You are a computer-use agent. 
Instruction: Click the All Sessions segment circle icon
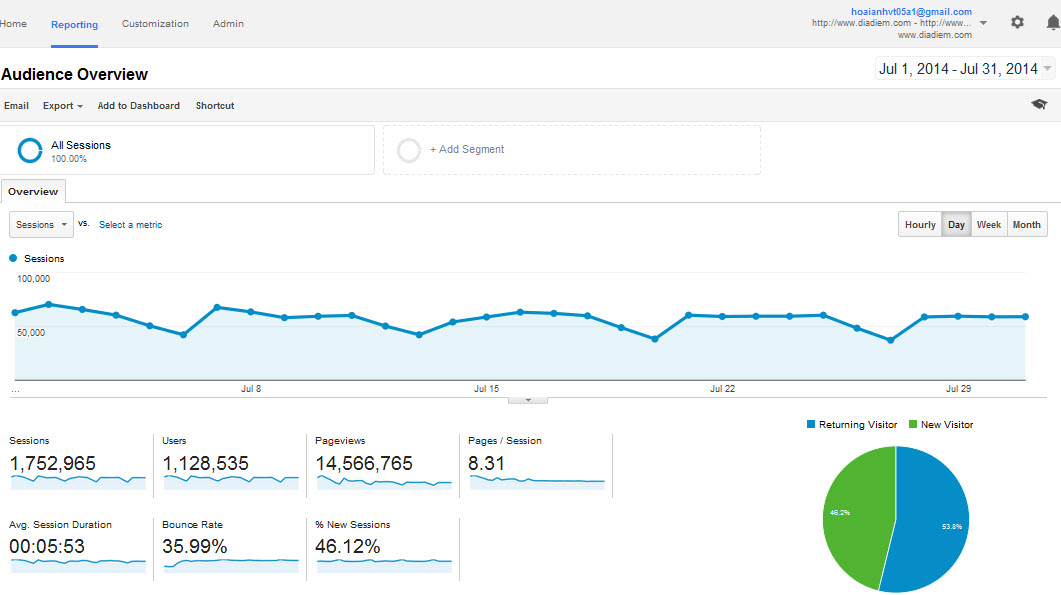(x=29, y=150)
